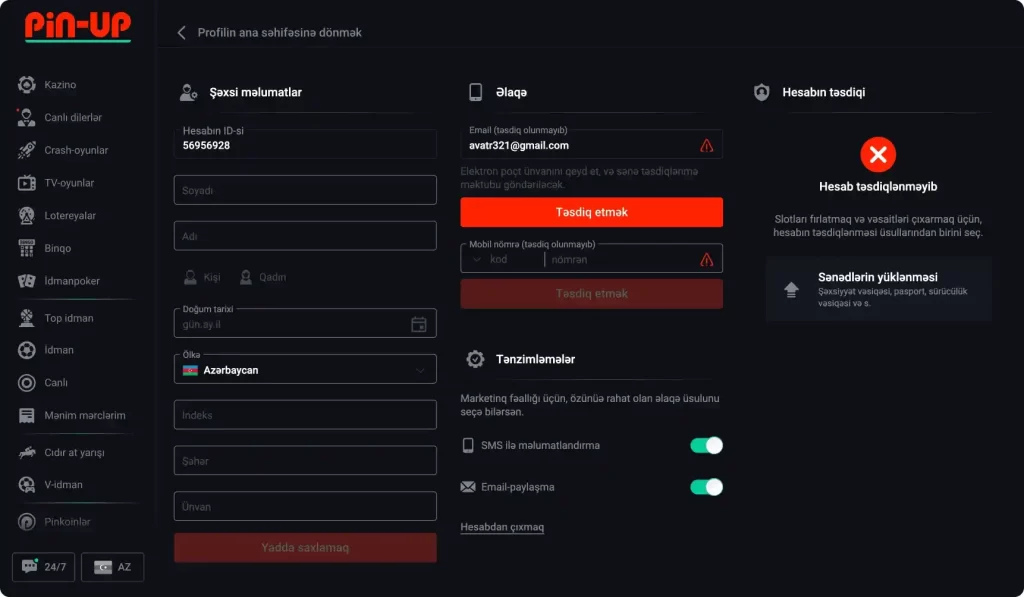Viewport: 1024px width, 597px height.
Task: Open the calendar picker in Doğum tarixi
Action: tap(419, 324)
